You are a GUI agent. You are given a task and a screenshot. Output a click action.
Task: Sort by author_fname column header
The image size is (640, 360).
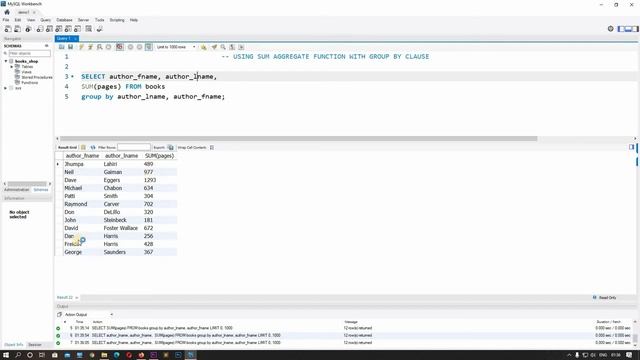[x=82, y=156]
